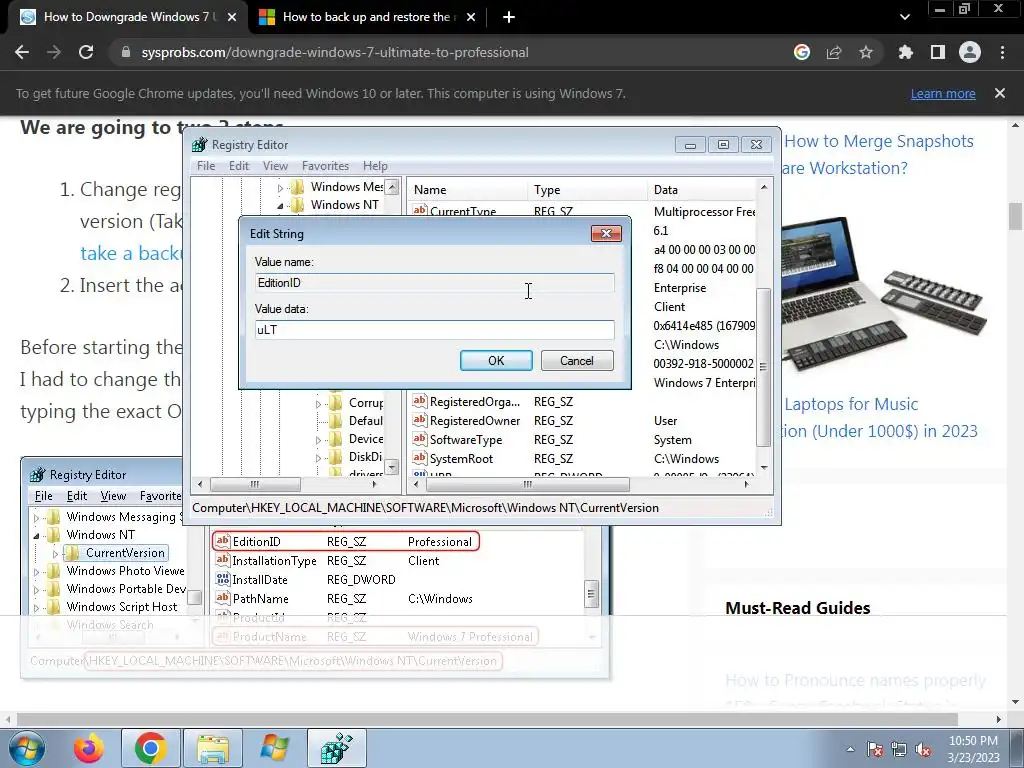
Task: Select the SystemRoot value icon
Action: (419, 458)
